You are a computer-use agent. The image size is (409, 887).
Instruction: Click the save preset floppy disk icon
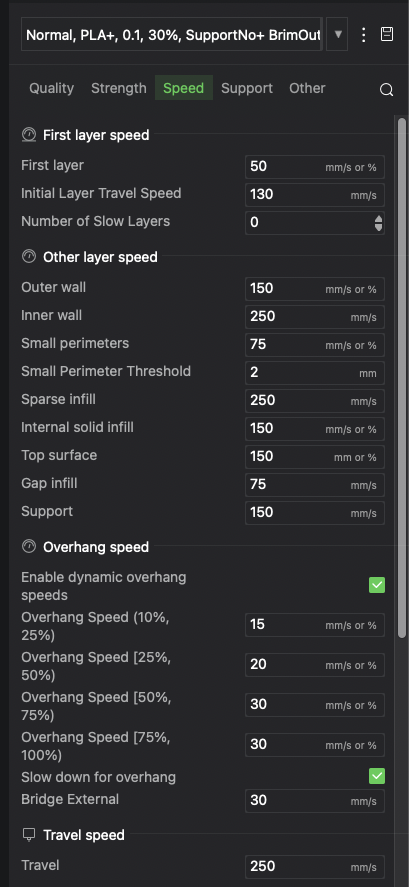(387, 35)
